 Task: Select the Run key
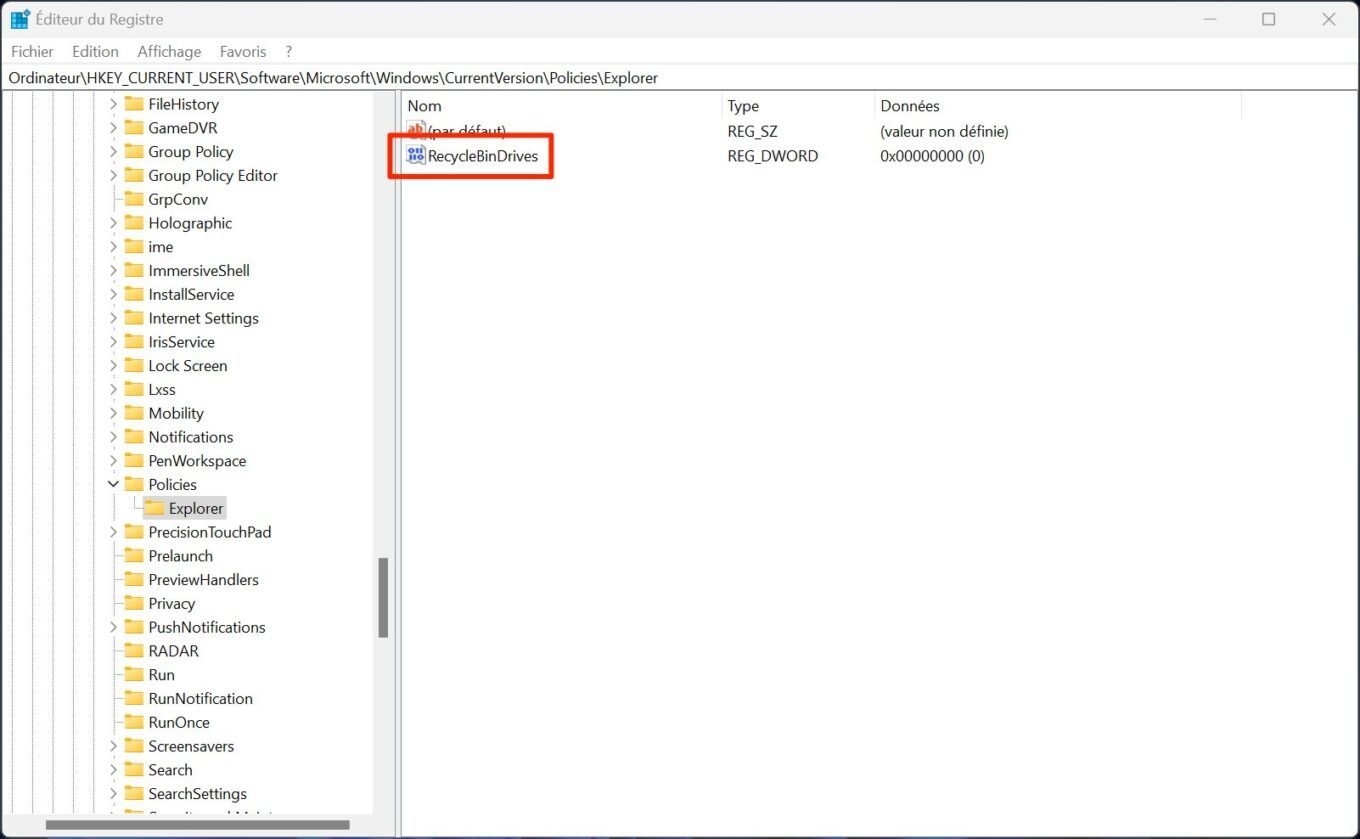[x=161, y=675]
